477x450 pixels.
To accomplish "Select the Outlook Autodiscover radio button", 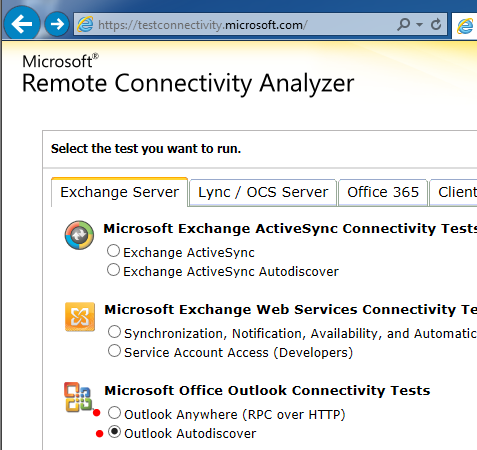I will (114, 432).
